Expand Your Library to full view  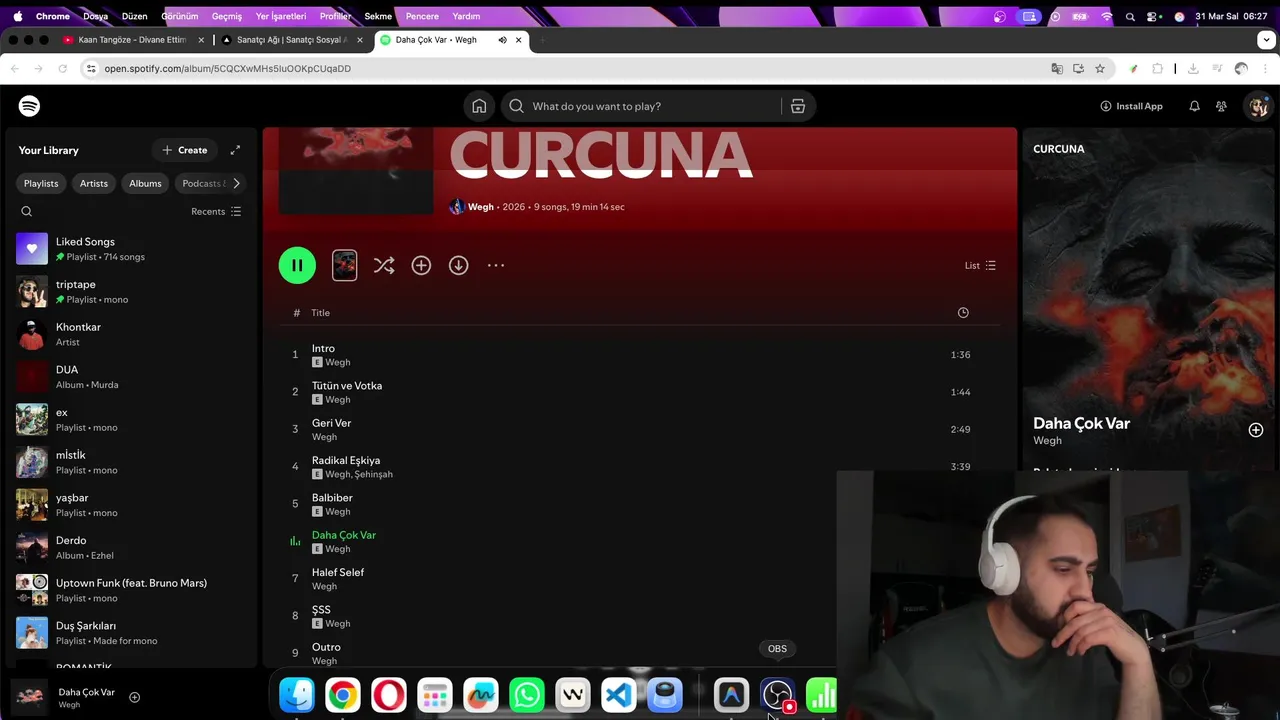click(x=235, y=150)
